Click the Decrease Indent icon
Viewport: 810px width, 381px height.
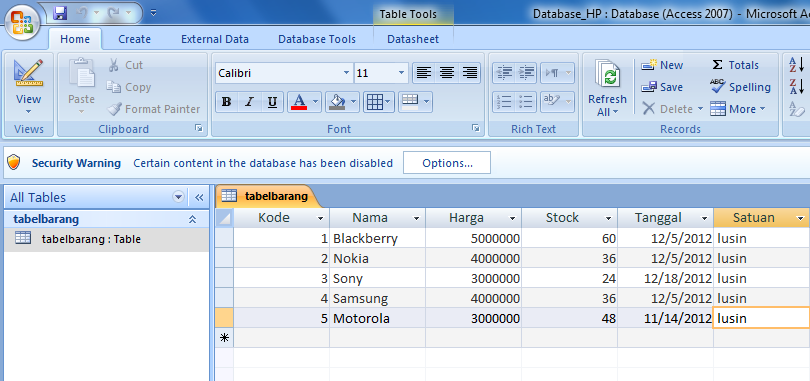503,73
